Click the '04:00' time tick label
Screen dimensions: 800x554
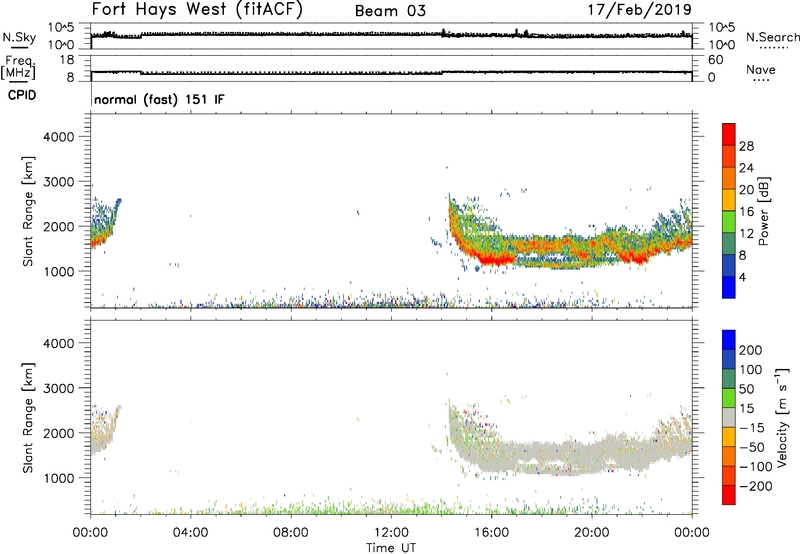(190, 533)
